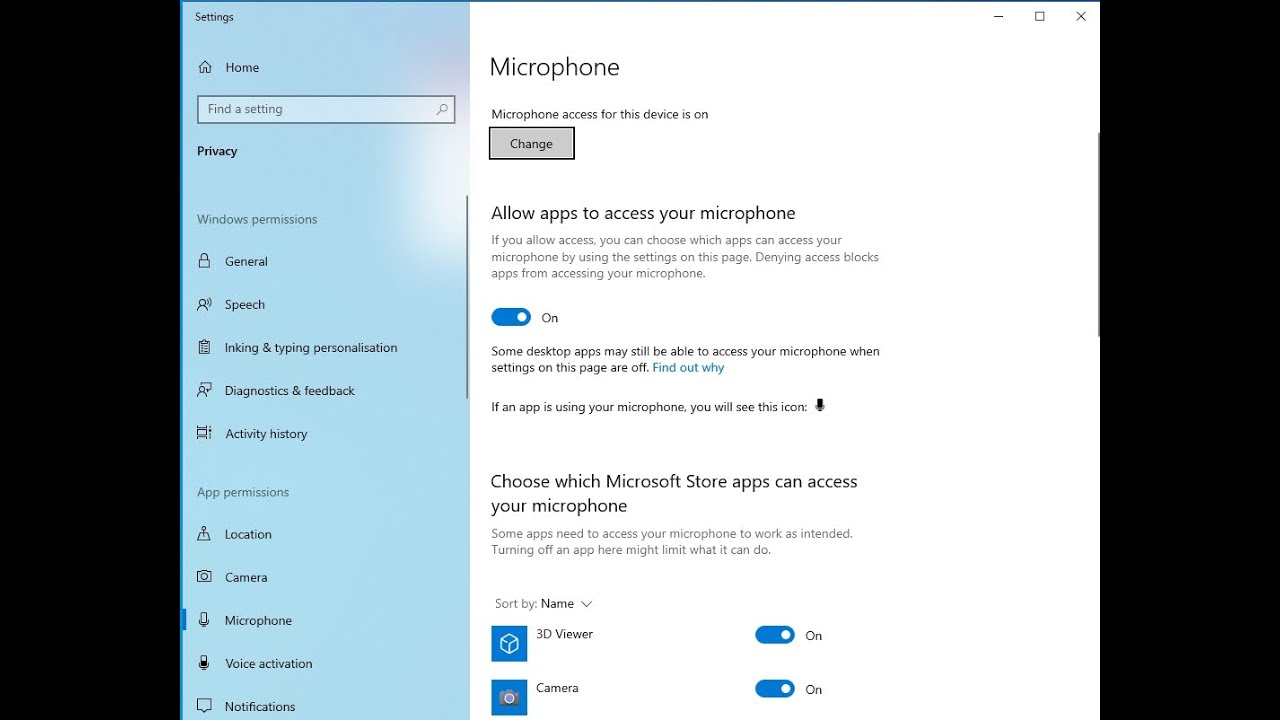
Task: Open the Find out why link
Action: coord(688,368)
